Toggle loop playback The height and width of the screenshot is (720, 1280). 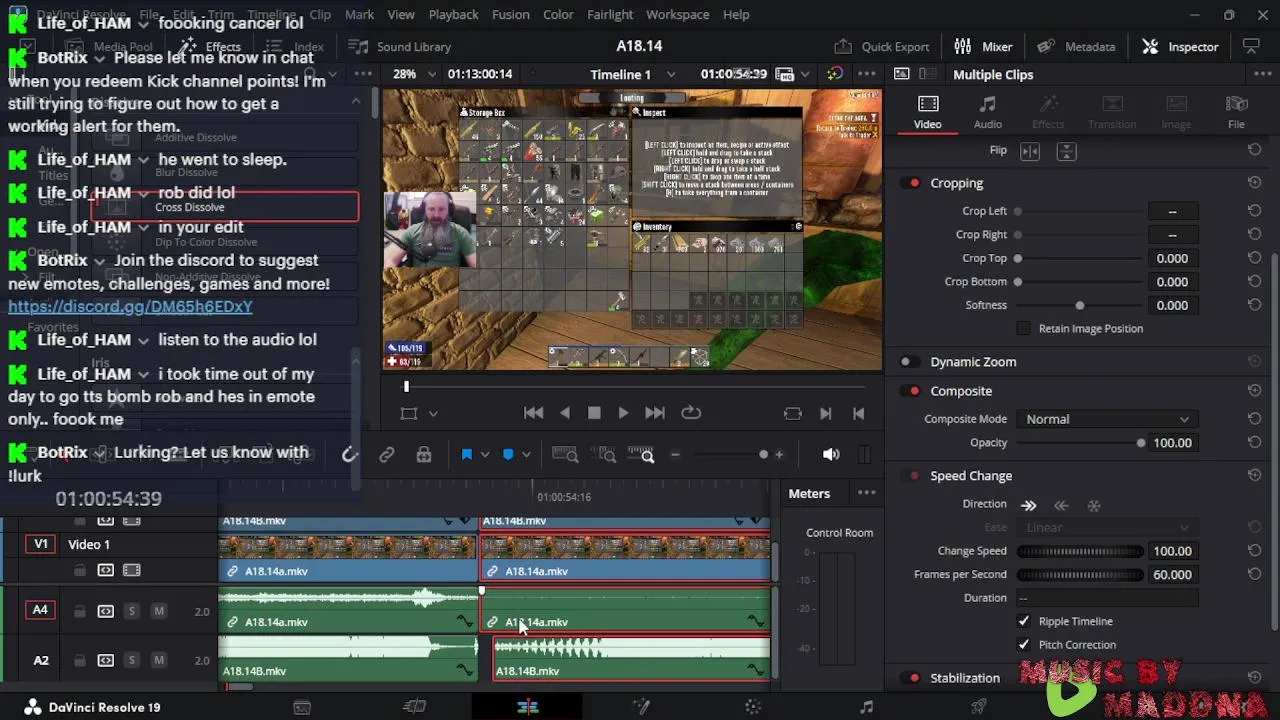pyautogui.click(x=691, y=413)
